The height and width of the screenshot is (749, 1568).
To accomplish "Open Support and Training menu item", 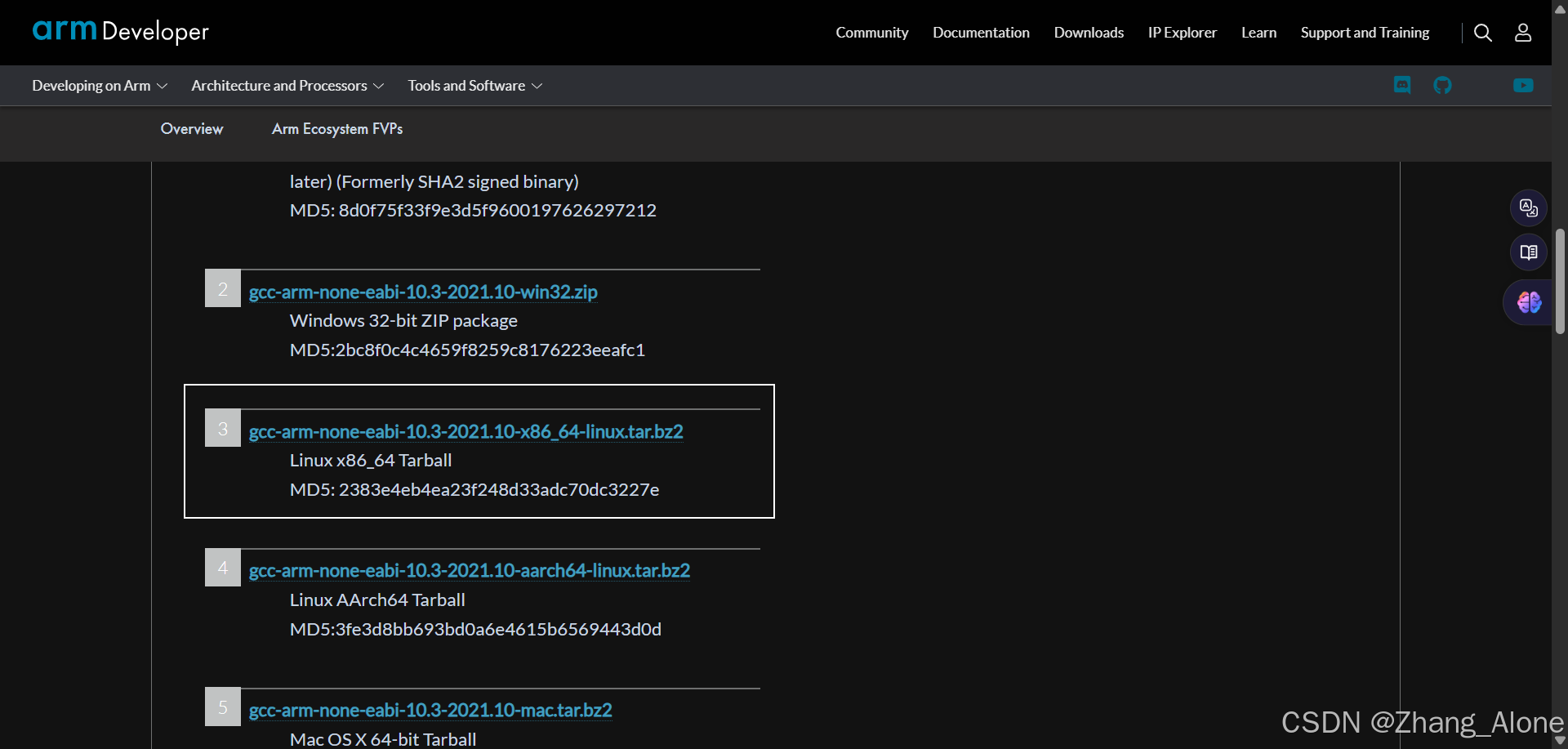I will (1365, 33).
